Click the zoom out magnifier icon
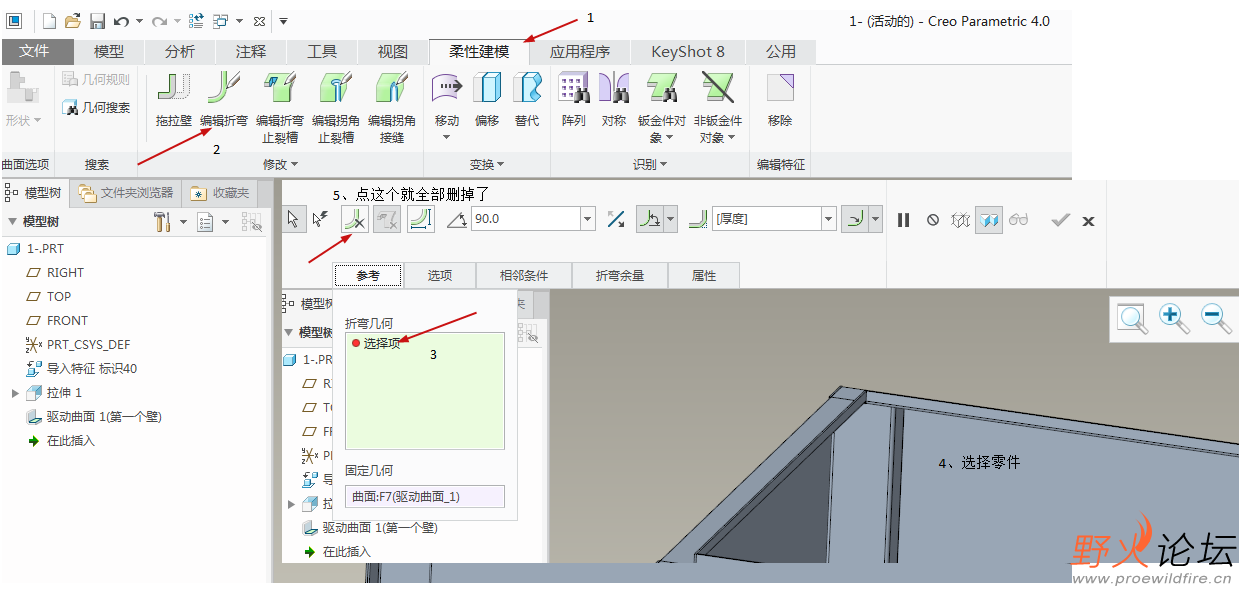The image size is (1256, 595). (1216, 319)
